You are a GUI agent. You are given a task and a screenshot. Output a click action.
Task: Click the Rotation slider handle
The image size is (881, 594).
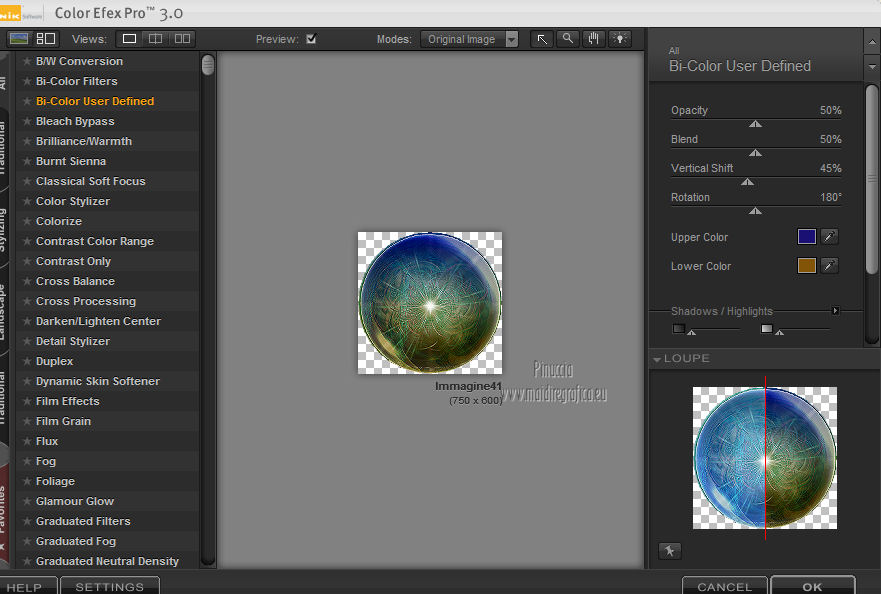coord(755,211)
